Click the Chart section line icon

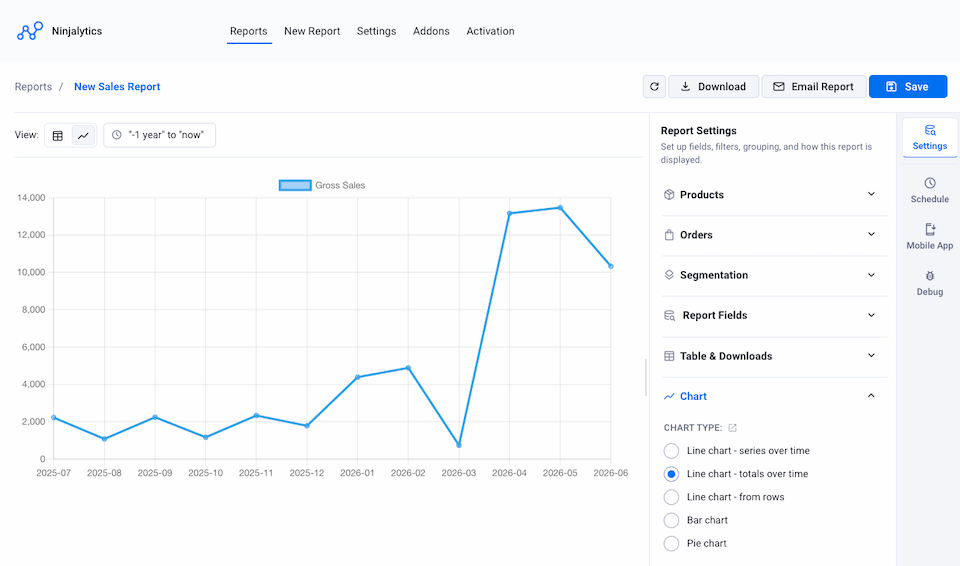pyautogui.click(x=669, y=396)
